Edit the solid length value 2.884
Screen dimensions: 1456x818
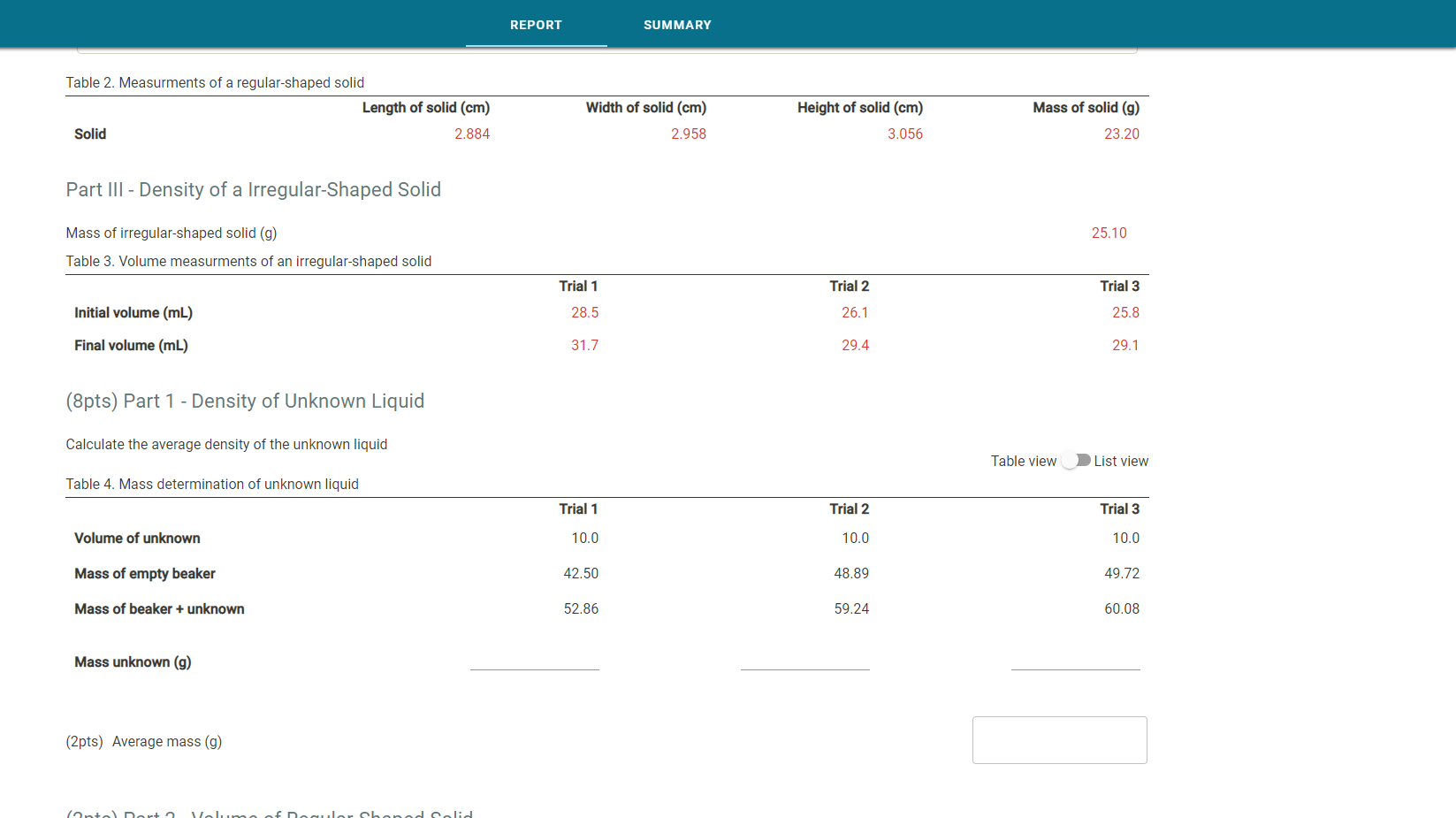click(x=472, y=134)
